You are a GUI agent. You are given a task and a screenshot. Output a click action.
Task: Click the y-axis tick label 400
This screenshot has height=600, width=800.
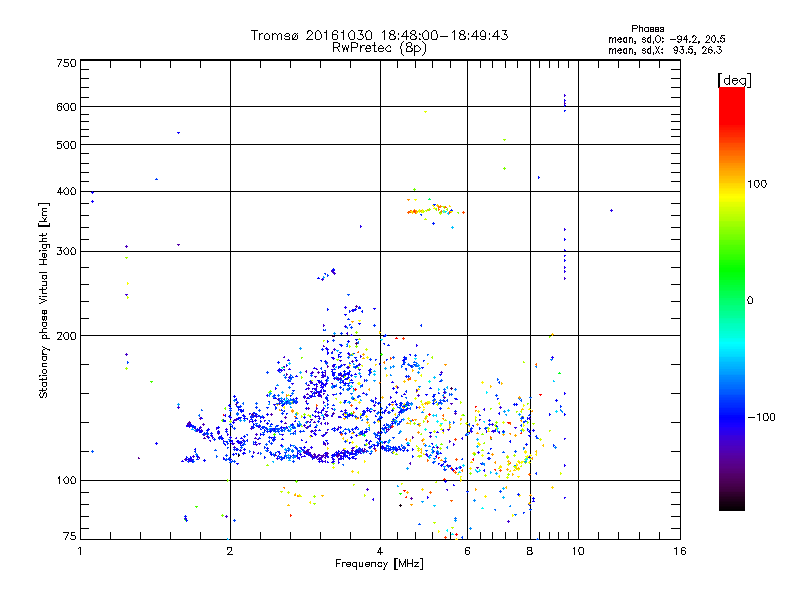pos(66,191)
